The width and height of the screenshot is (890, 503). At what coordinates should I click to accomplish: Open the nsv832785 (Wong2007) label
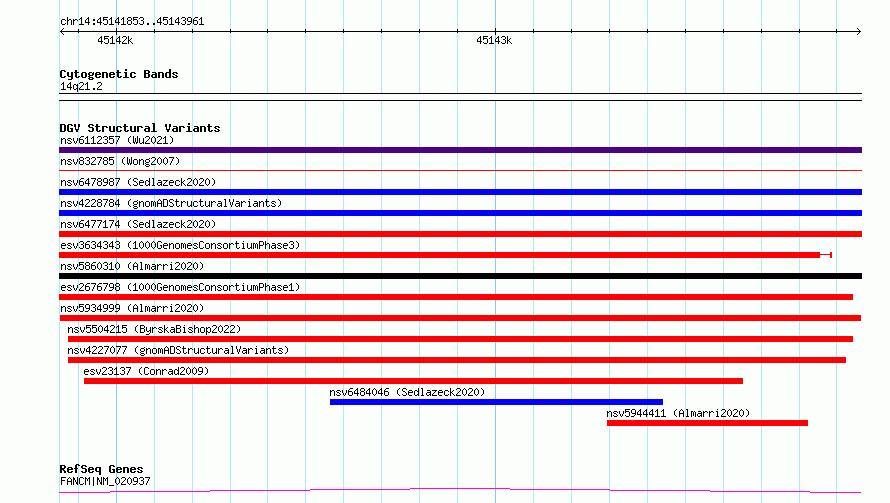click(x=120, y=161)
